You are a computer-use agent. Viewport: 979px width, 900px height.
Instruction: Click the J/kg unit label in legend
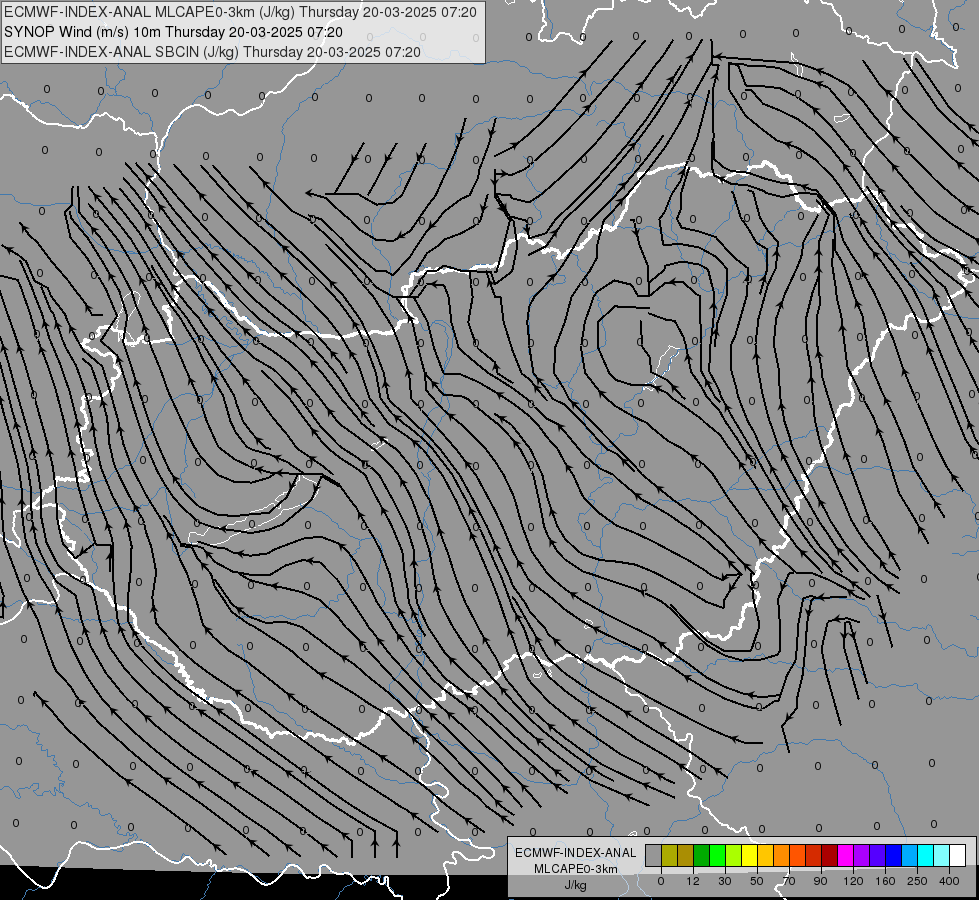(x=576, y=885)
